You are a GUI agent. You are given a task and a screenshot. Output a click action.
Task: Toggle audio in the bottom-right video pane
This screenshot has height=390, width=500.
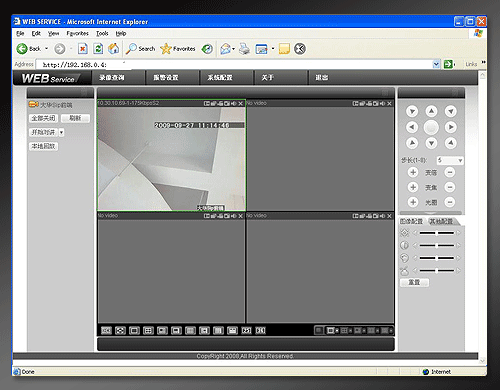pyautogui.click(x=383, y=216)
